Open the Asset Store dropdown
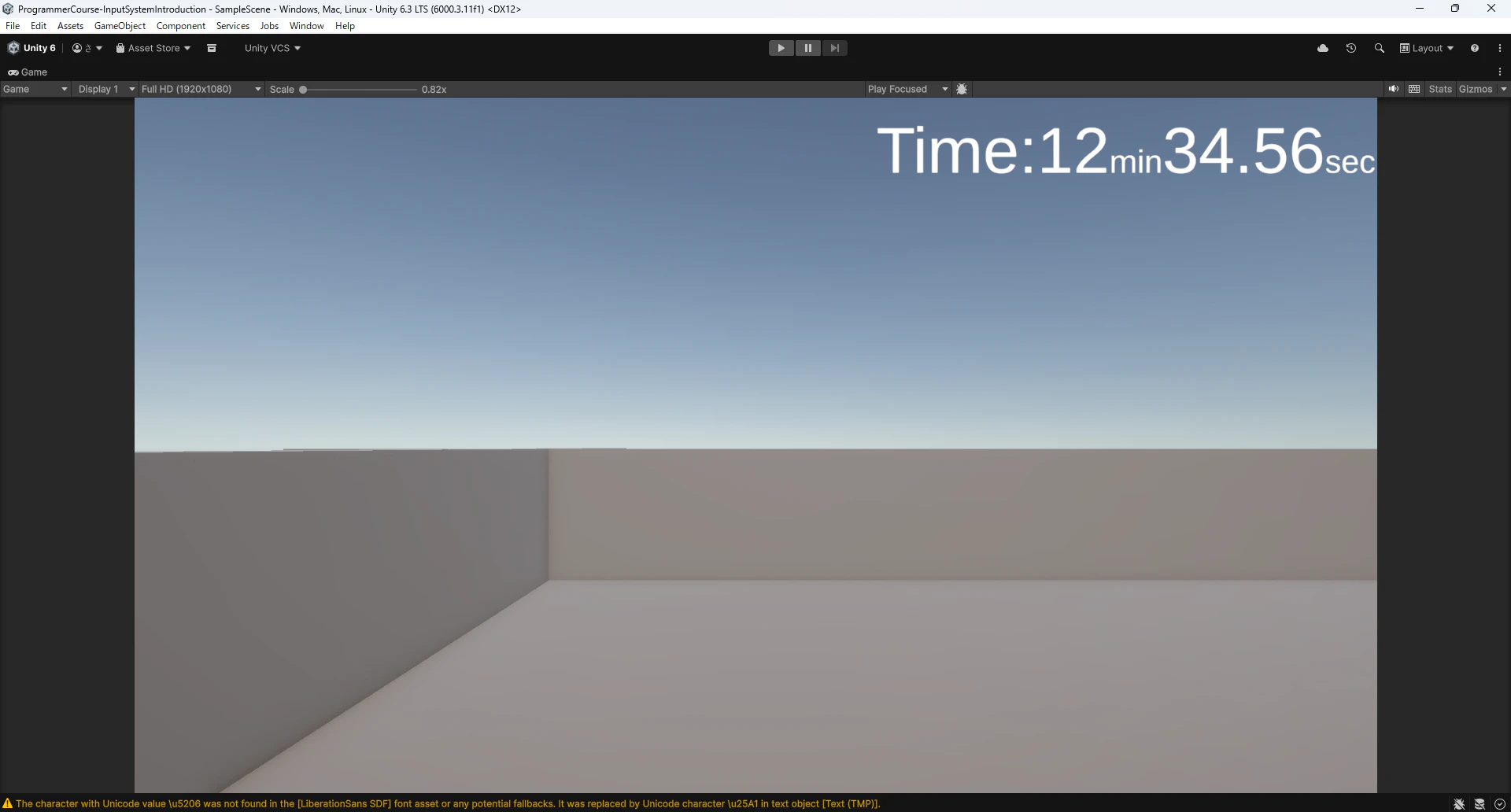This screenshot has height=812, width=1511. [x=153, y=48]
